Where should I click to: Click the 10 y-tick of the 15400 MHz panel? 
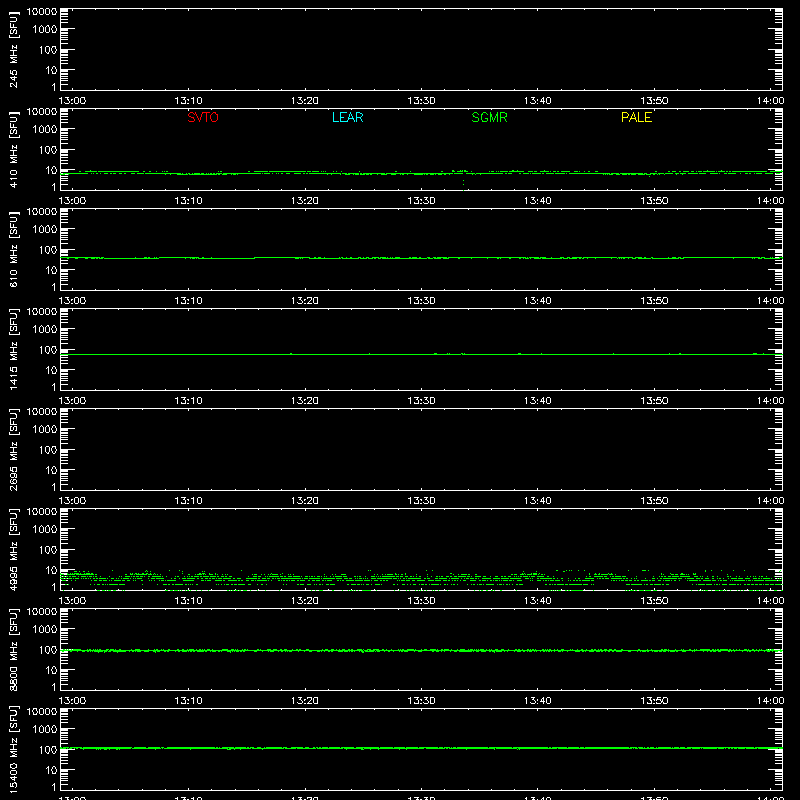(51, 770)
